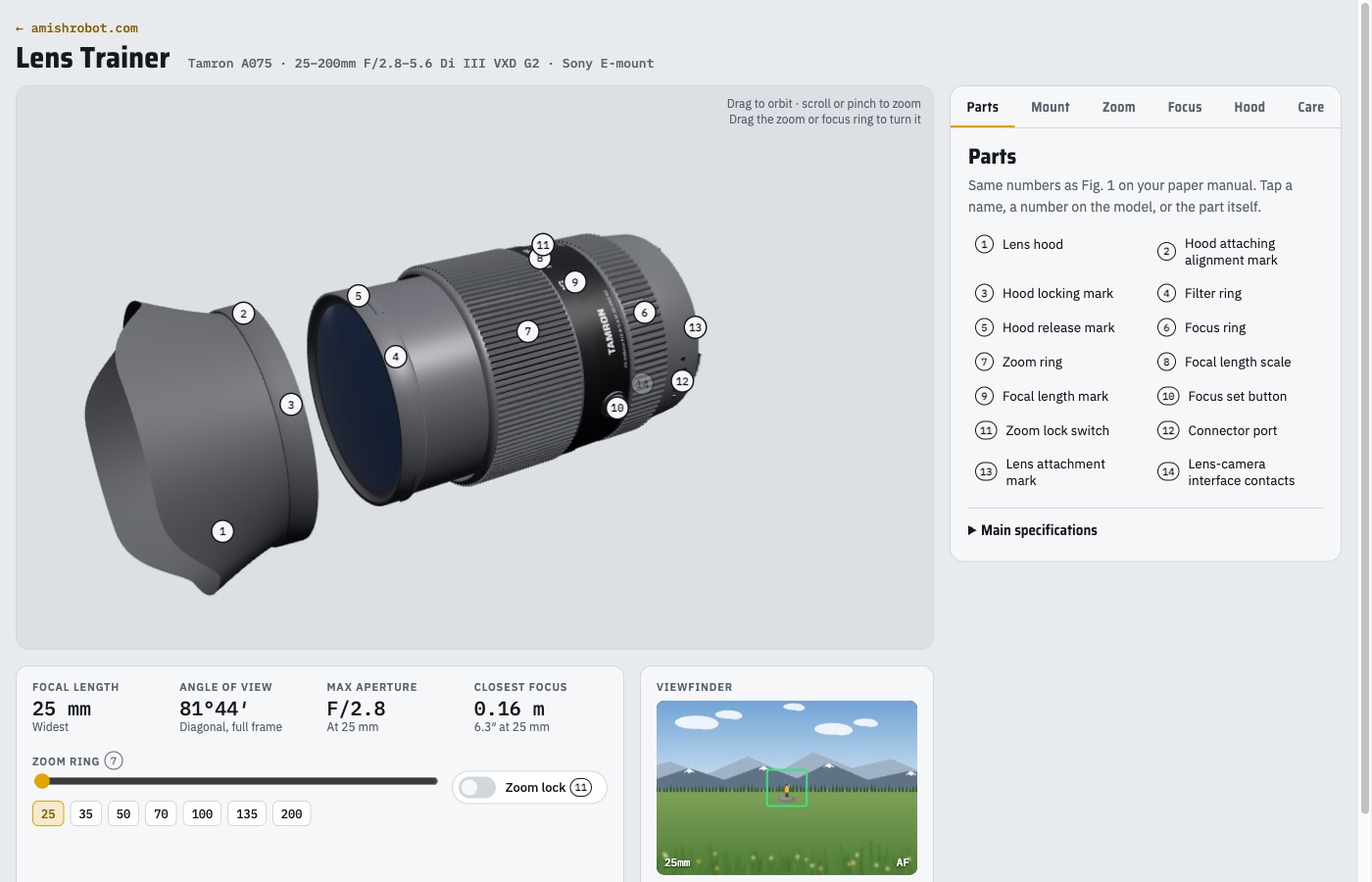The width and height of the screenshot is (1372, 882).
Task: Switch to the Mount tab
Action: [1051, 108]
